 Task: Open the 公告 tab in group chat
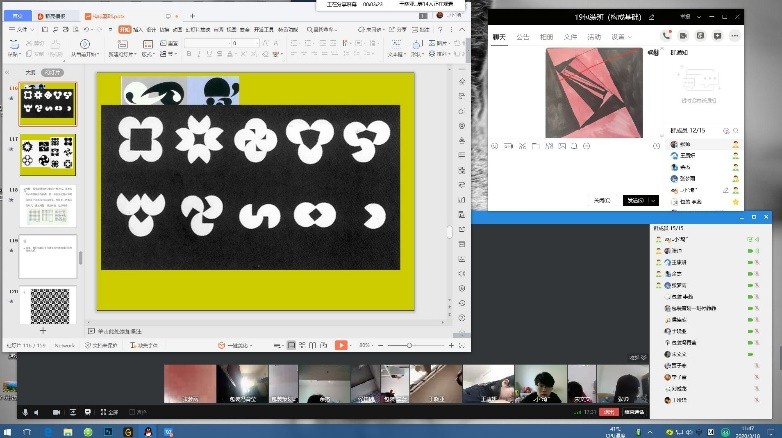[524, 37]
